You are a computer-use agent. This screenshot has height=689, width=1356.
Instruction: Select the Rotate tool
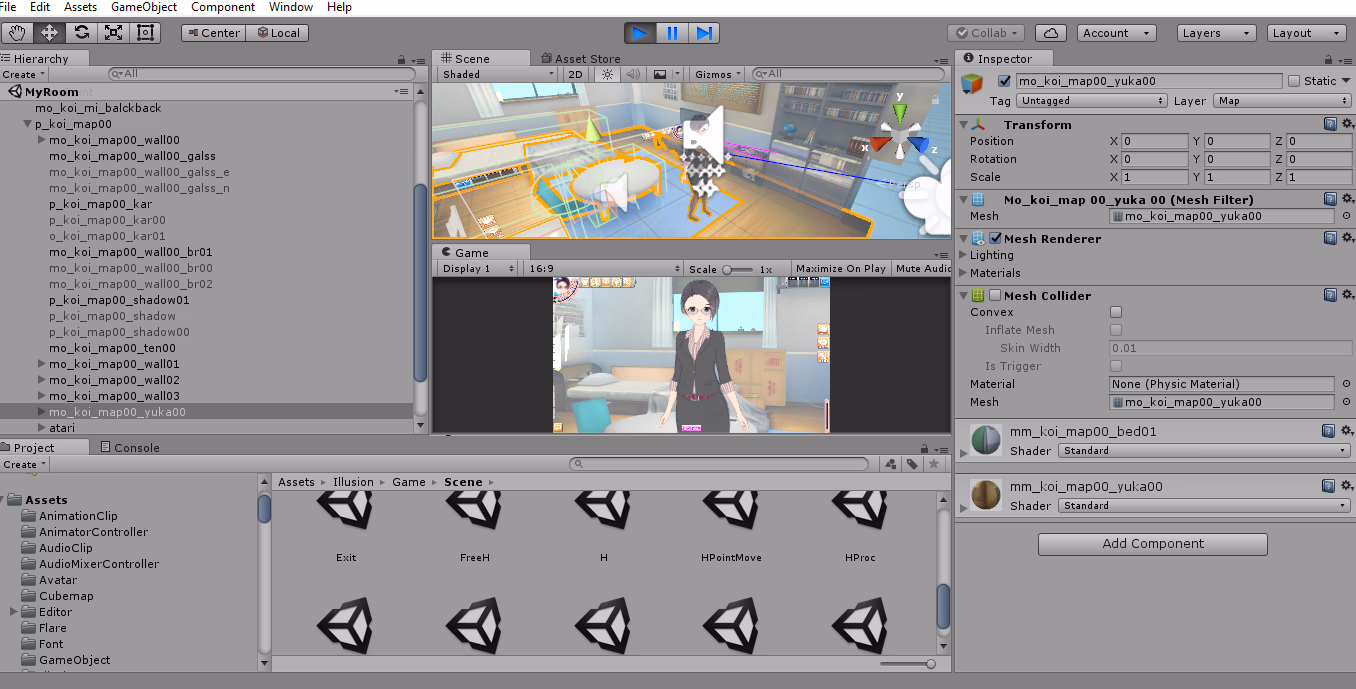coord(81,33)
